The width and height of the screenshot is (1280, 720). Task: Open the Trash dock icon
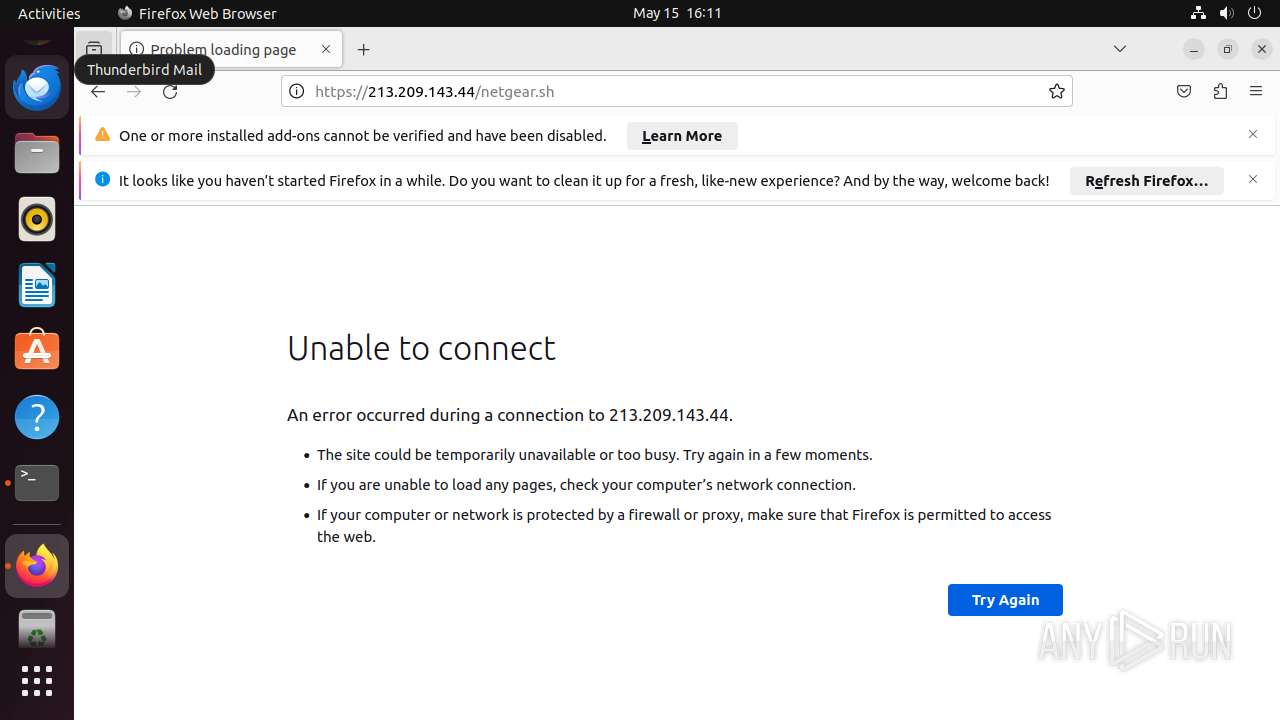click(37, 631)
